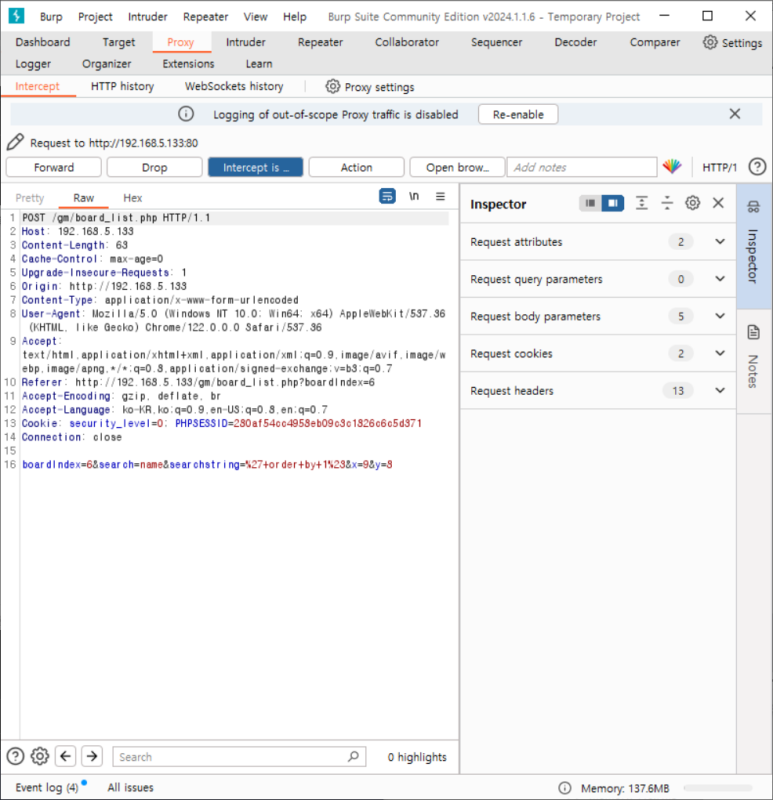Image resolution: width=773 pixels, height=800 pixels.
Task: Toggle message line wrapping icon
Action: click(x=387, y=196)
